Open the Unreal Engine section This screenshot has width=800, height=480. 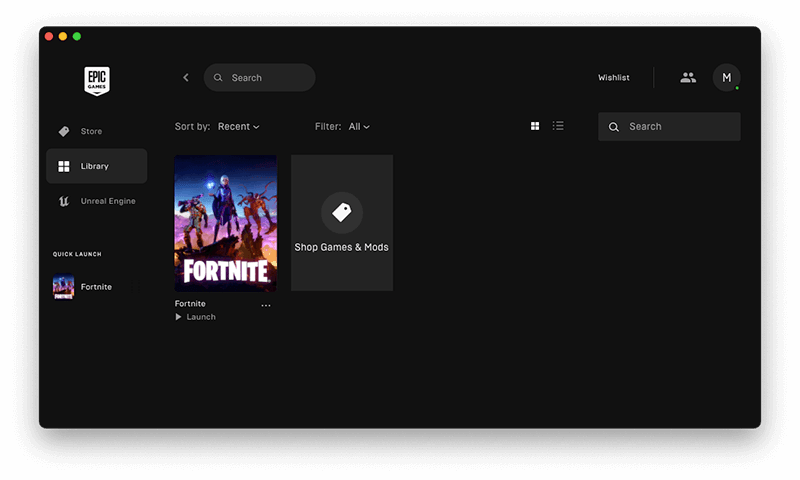tap(107, 201)
